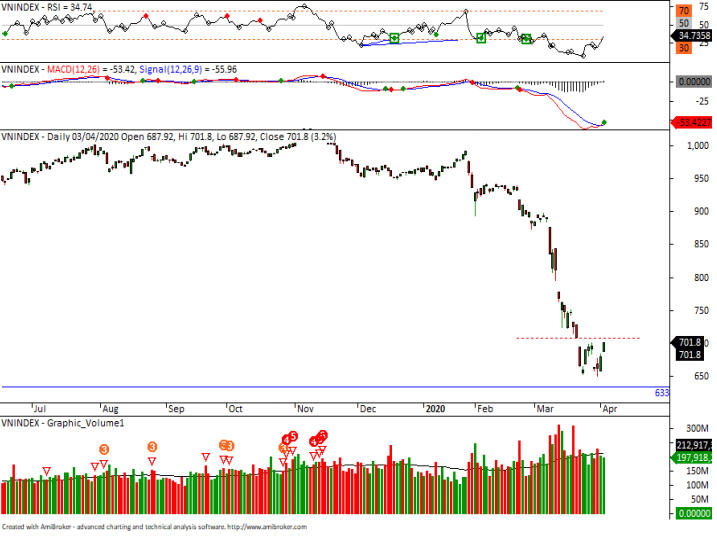Viewport: 717px width, 540px height.
Task: Select the green diamond at the MACD line's end
Action: coord(604,122)
